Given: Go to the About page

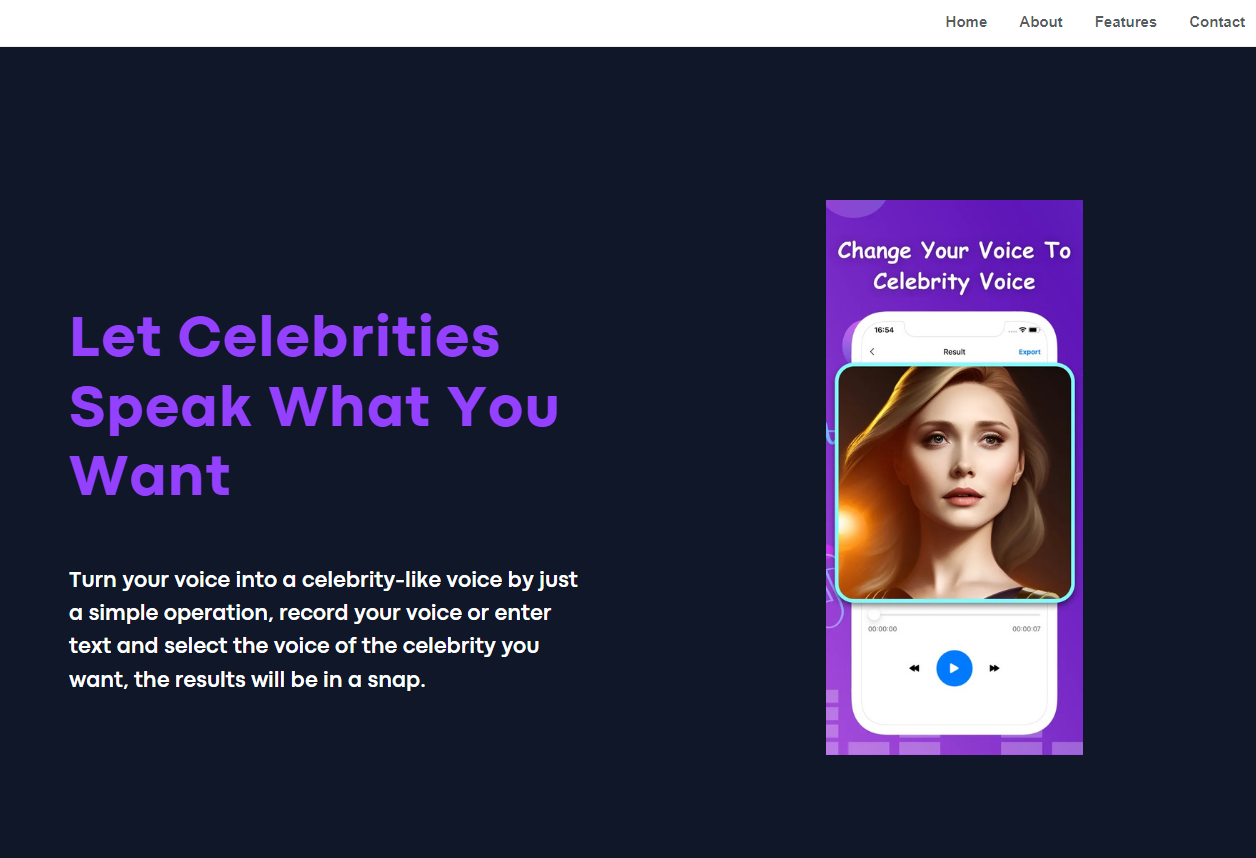Looking at the screenshot, I should pos(1041,22).
